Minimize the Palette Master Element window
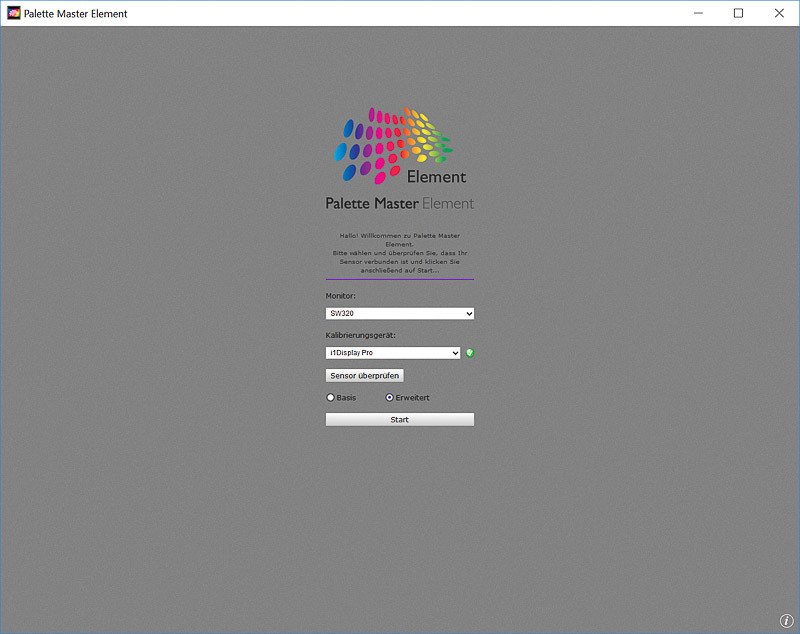The image size is (800, 634). tap(698, 13)
